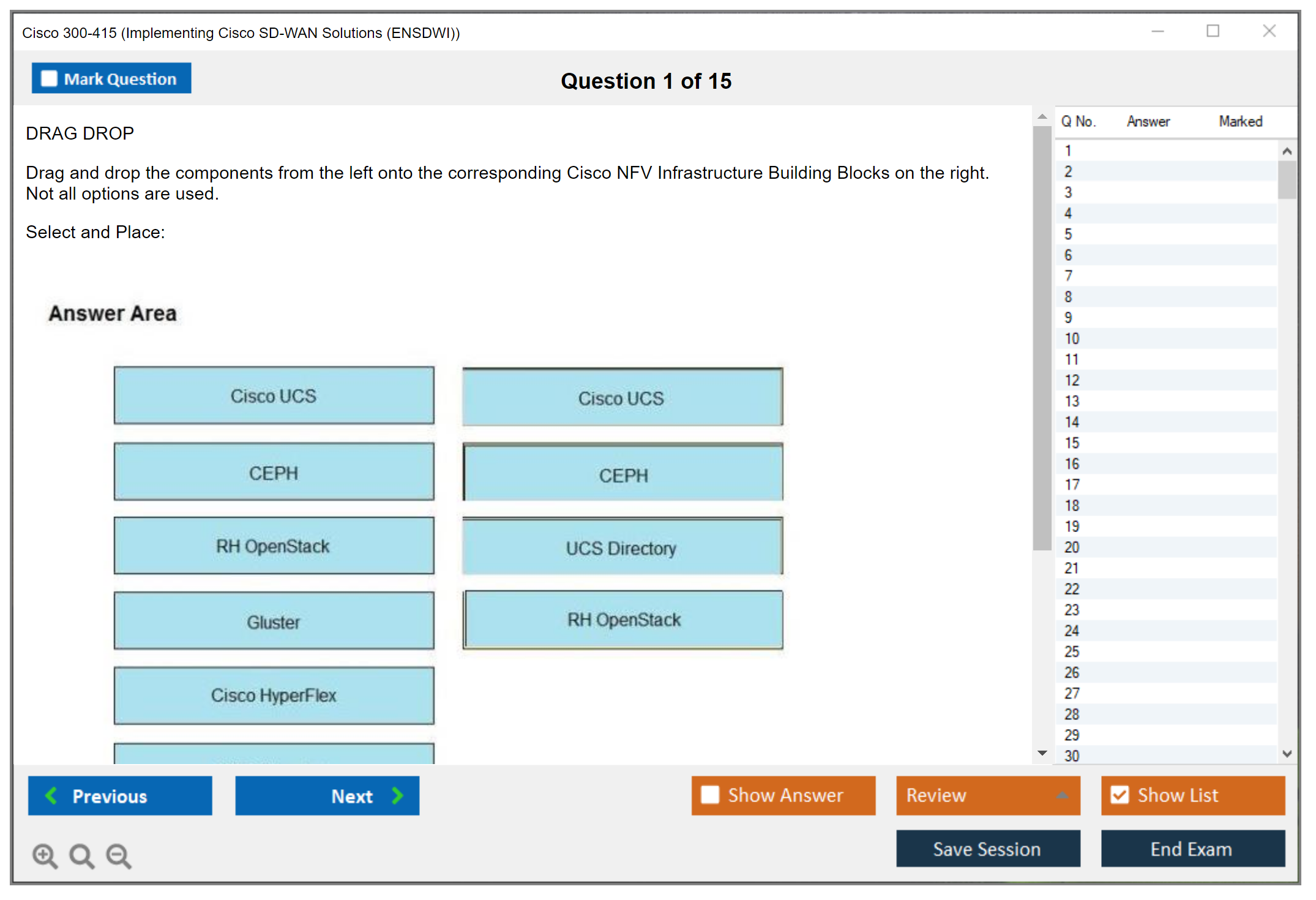Enable the Show Answer checkbox
1316x900 pixels.
[x=710, y=795]
